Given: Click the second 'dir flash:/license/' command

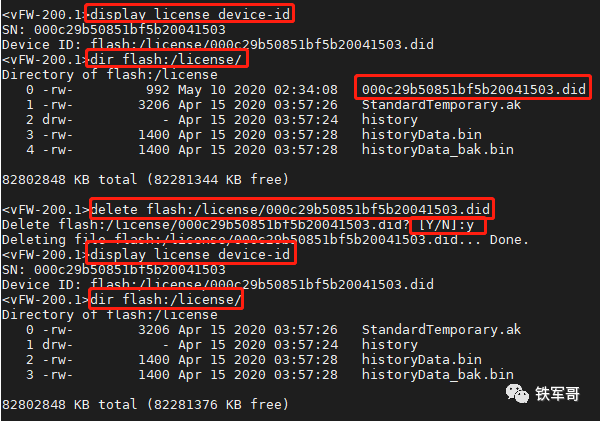Looking at the screenshot, I should 166,300.
